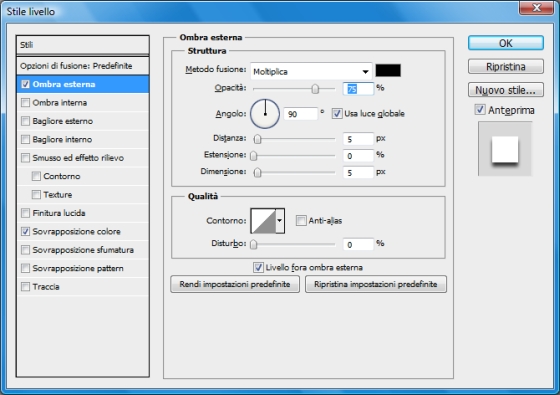The image size is (560, 395).
Task: Click the Opacità slider handle
Action: [315, 89]
